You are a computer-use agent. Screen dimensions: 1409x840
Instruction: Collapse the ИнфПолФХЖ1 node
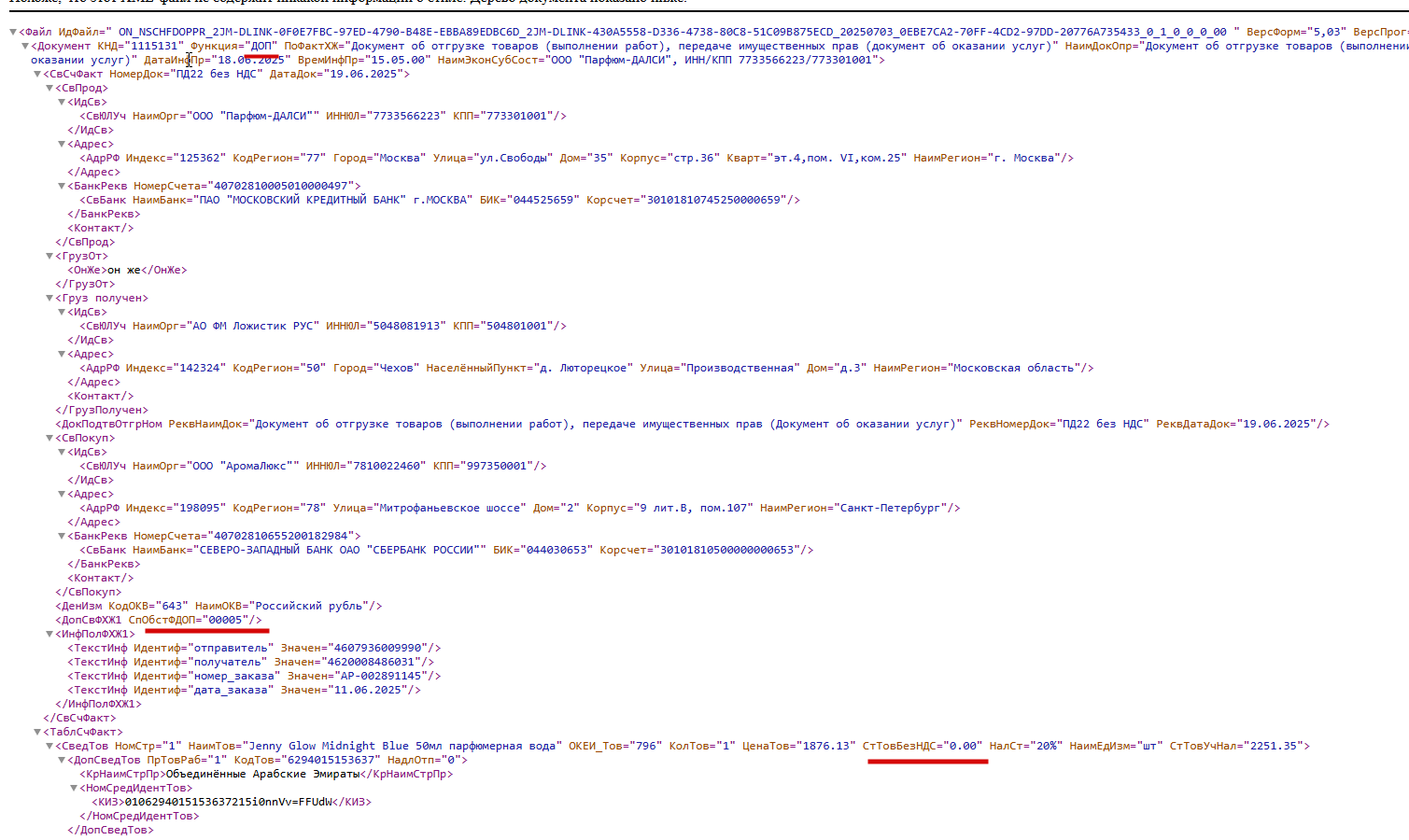[x=49, y=634]
